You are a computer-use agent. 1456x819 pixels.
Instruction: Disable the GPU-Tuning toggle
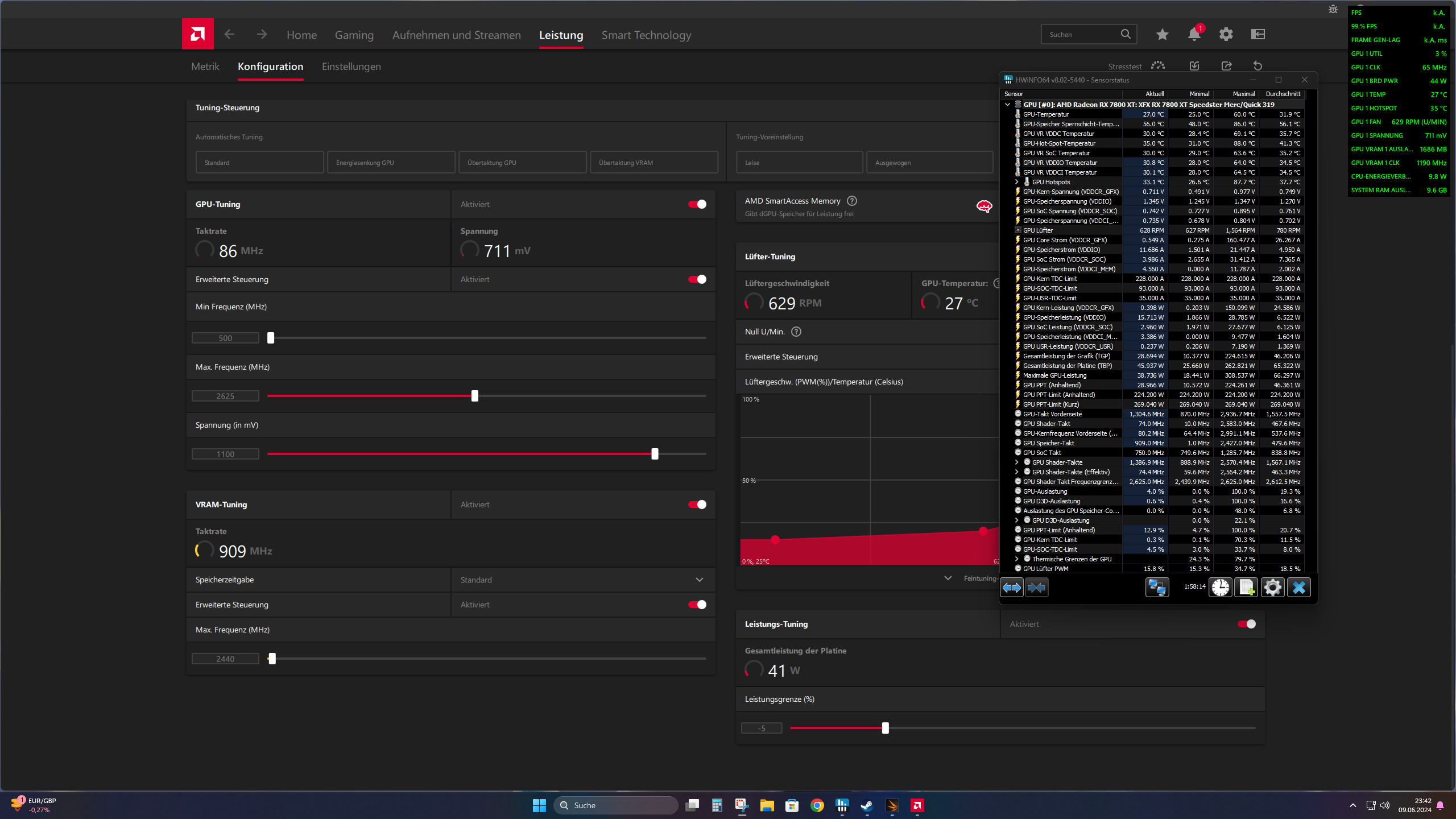(x=697, y=204)
